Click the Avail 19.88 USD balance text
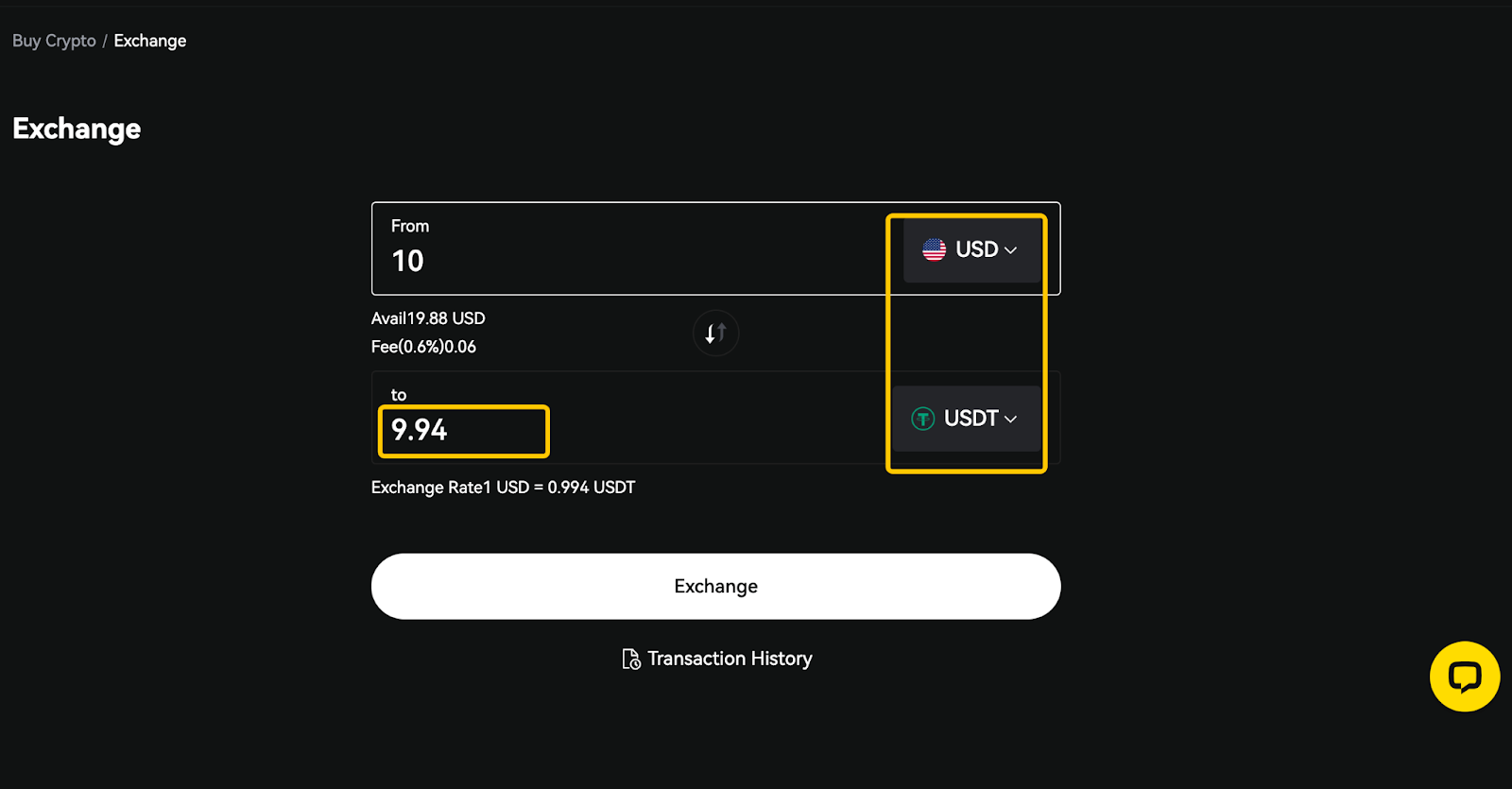 (428, 318)
